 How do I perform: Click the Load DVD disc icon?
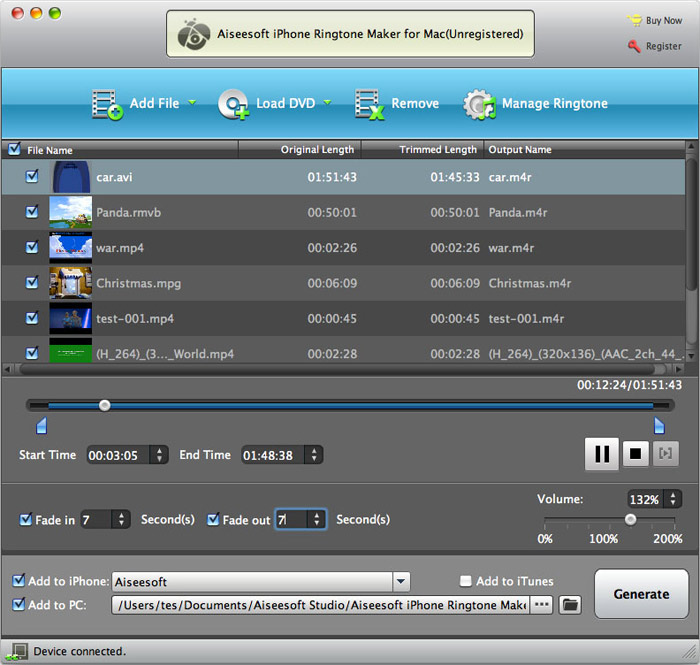tap(233, 104)
